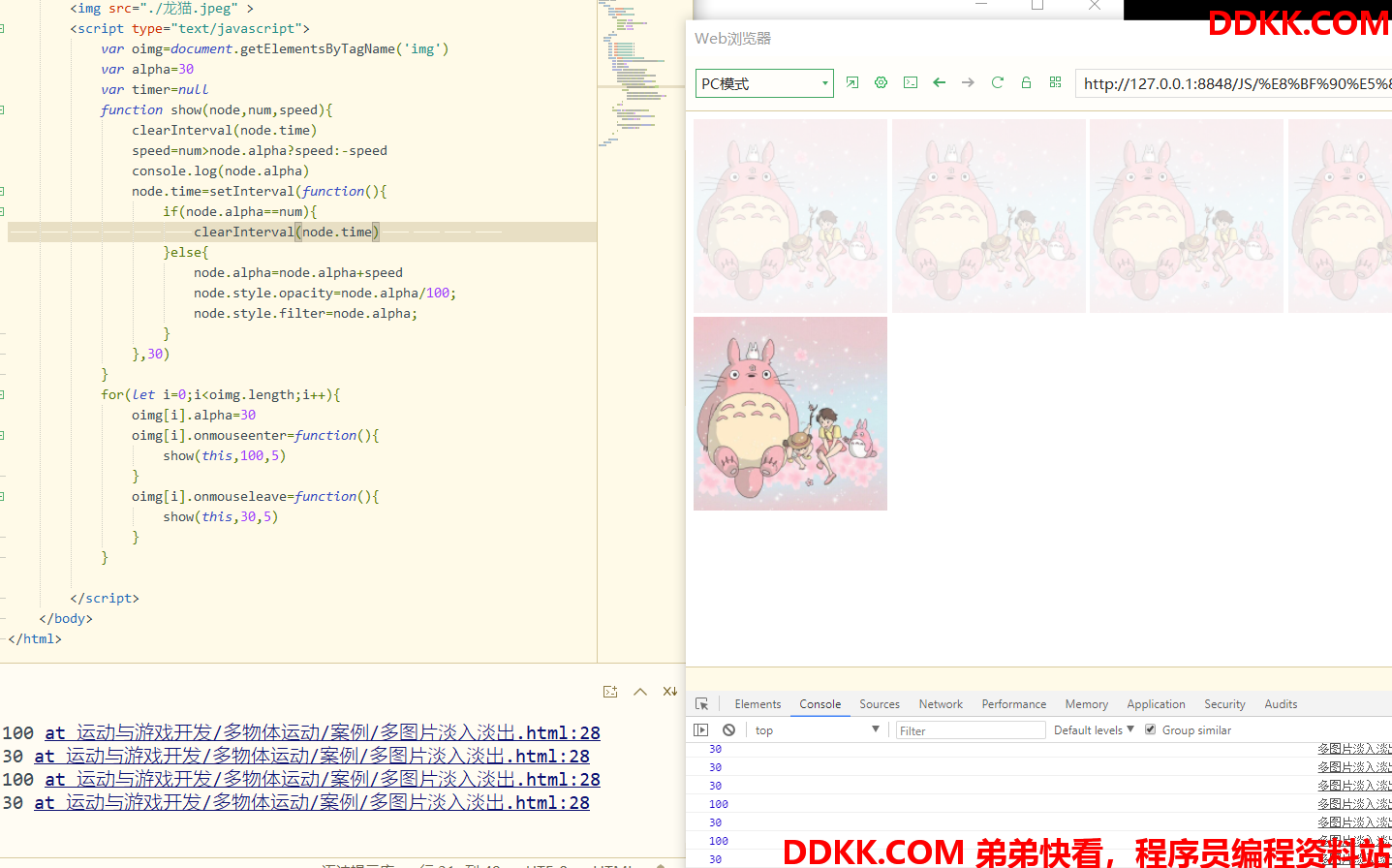
Task: Switch to the Audits tab
Action: pos(1281,704)
